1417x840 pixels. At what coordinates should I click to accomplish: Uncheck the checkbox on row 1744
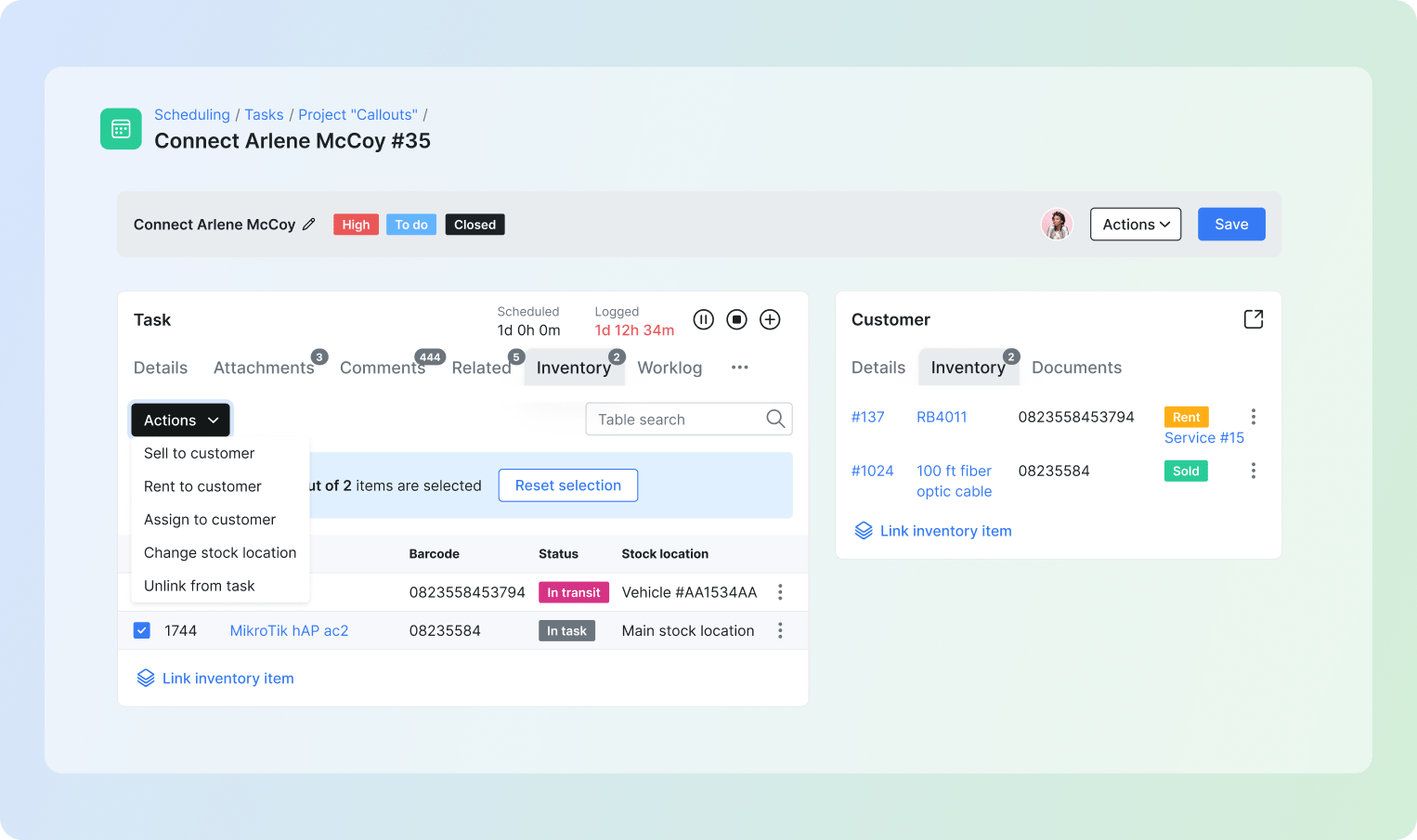point(141,630)
